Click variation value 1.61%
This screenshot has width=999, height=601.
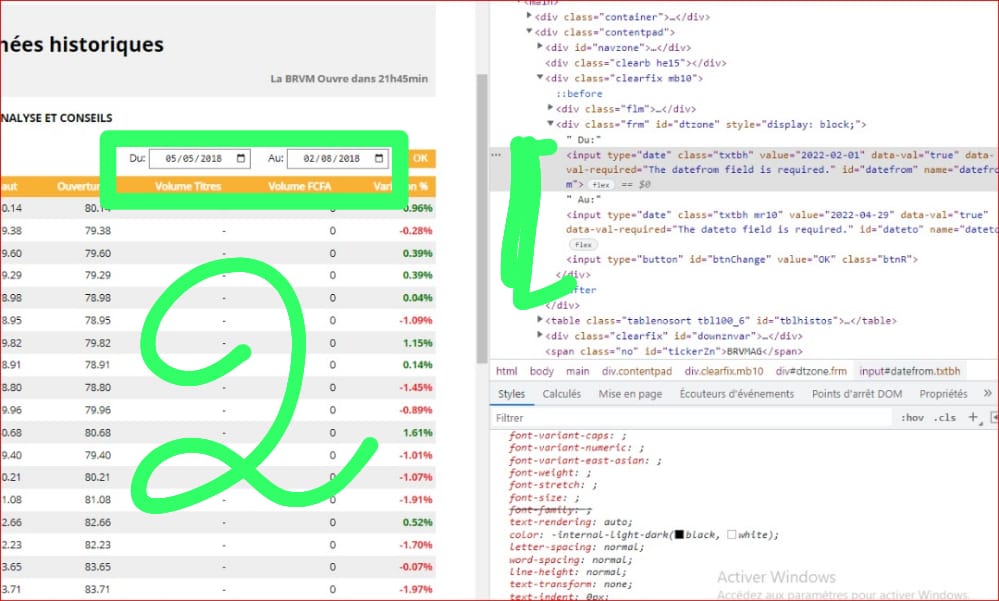click(417, 433)
